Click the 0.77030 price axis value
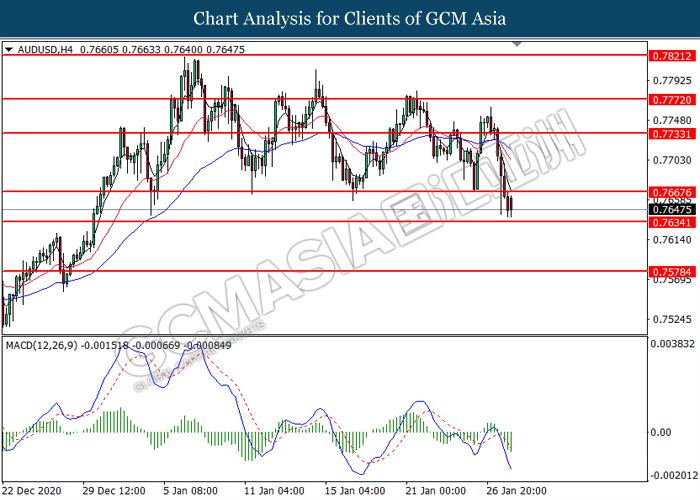This screenshot has width=700, height=500. [672, 160]
